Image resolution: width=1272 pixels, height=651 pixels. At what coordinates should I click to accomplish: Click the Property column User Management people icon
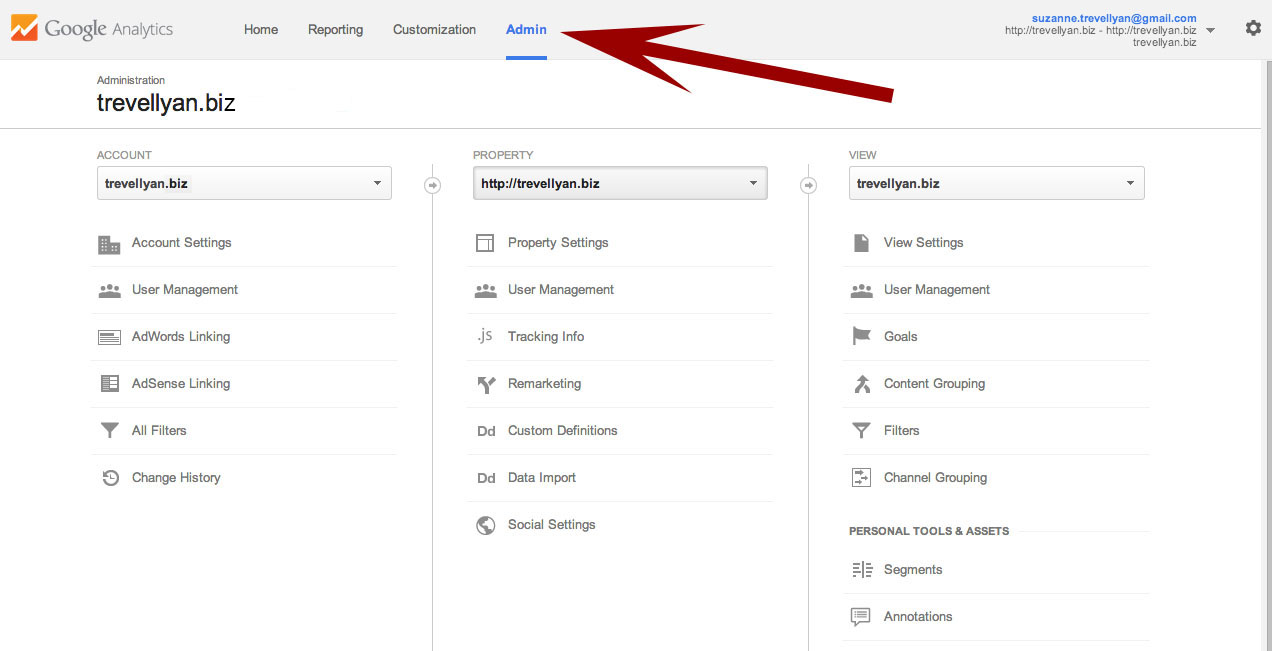pyautogui.click(x=486, y=291)
